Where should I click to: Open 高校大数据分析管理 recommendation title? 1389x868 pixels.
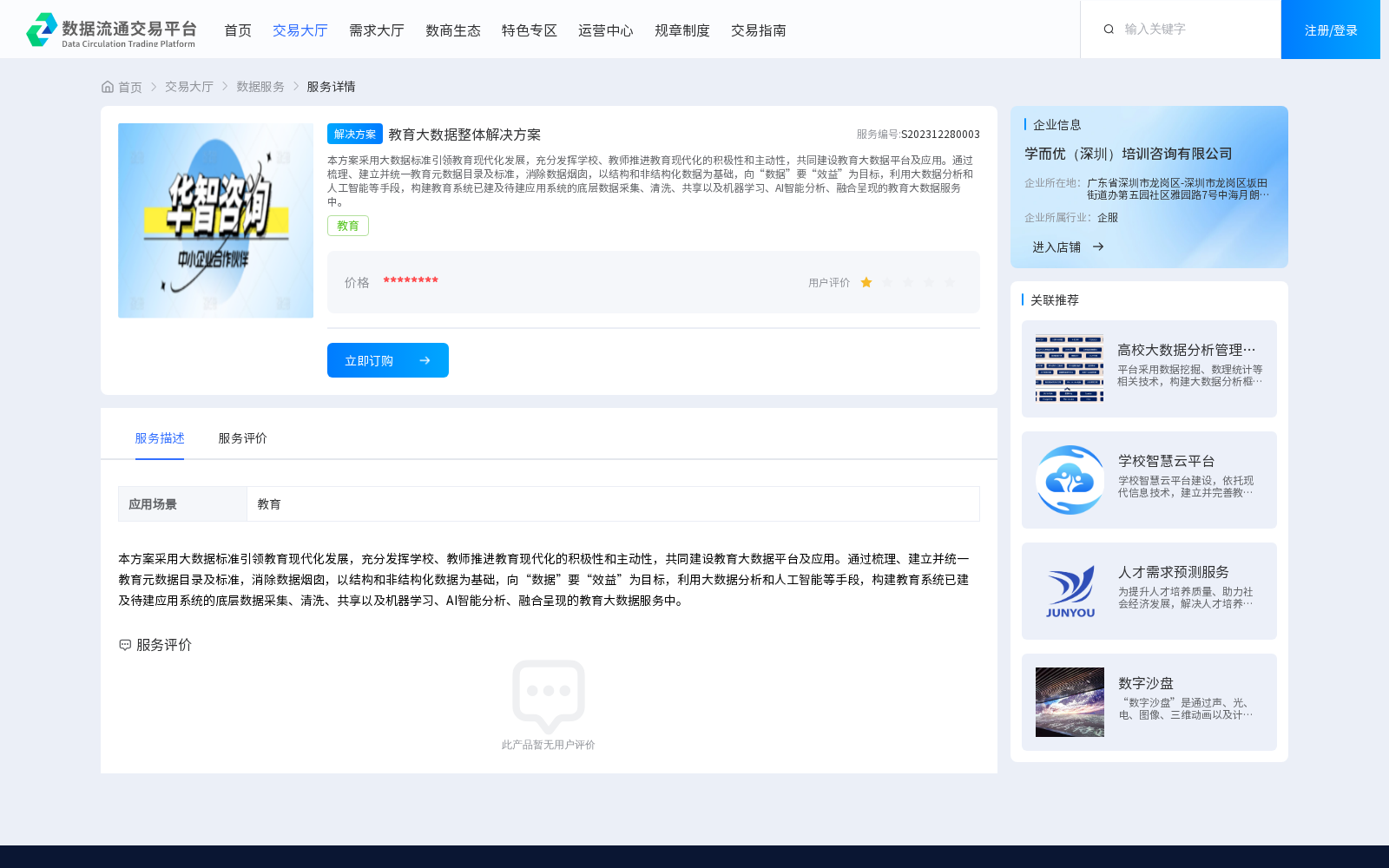click(x=1187, y=350)
